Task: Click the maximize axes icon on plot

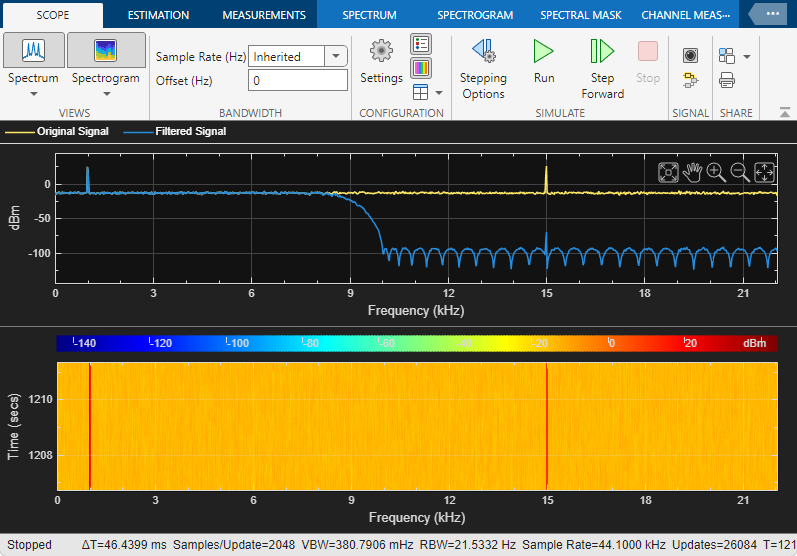Action: tap(668, 172)
